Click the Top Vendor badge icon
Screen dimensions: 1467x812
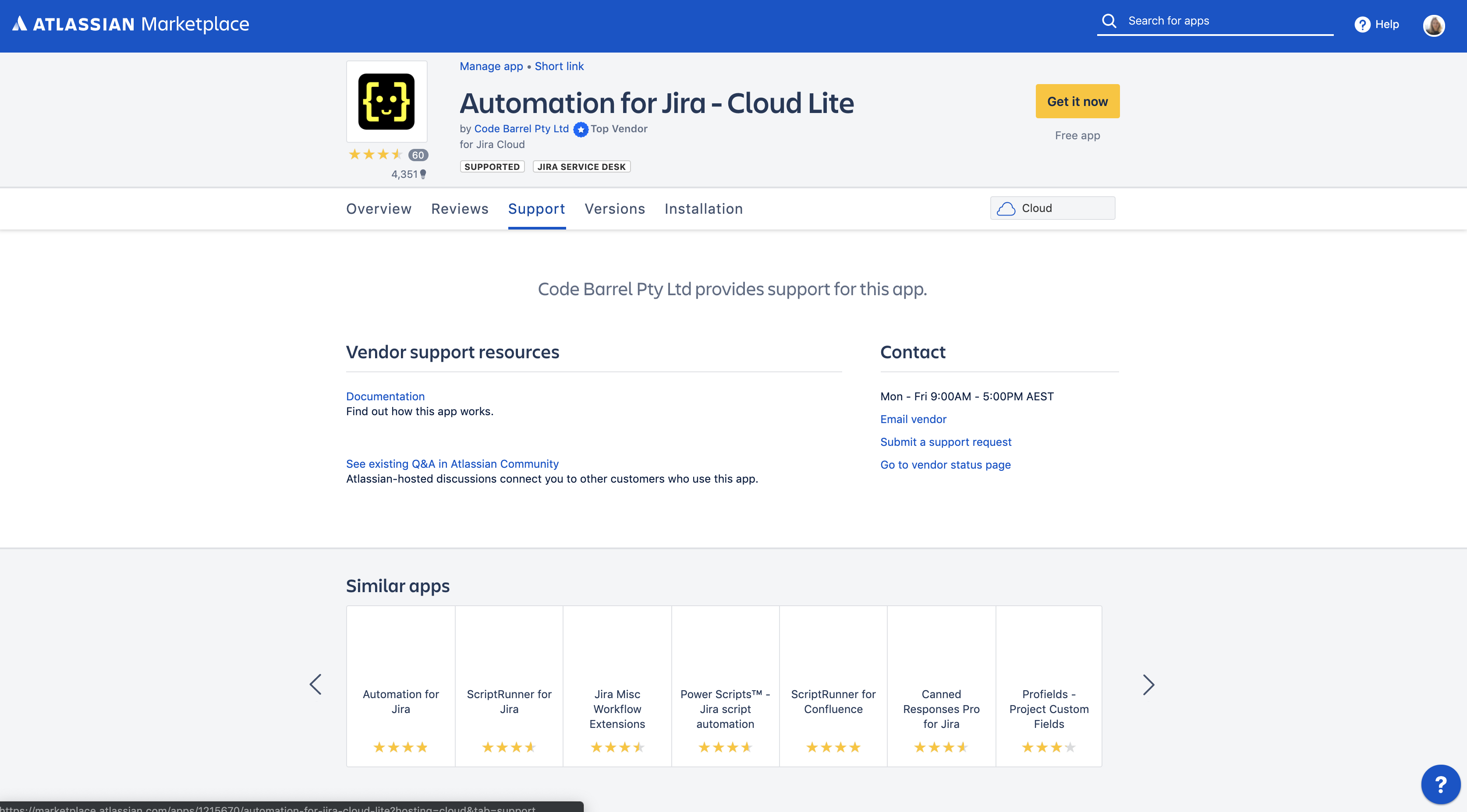pyautogui.click(x=580, y=130)
